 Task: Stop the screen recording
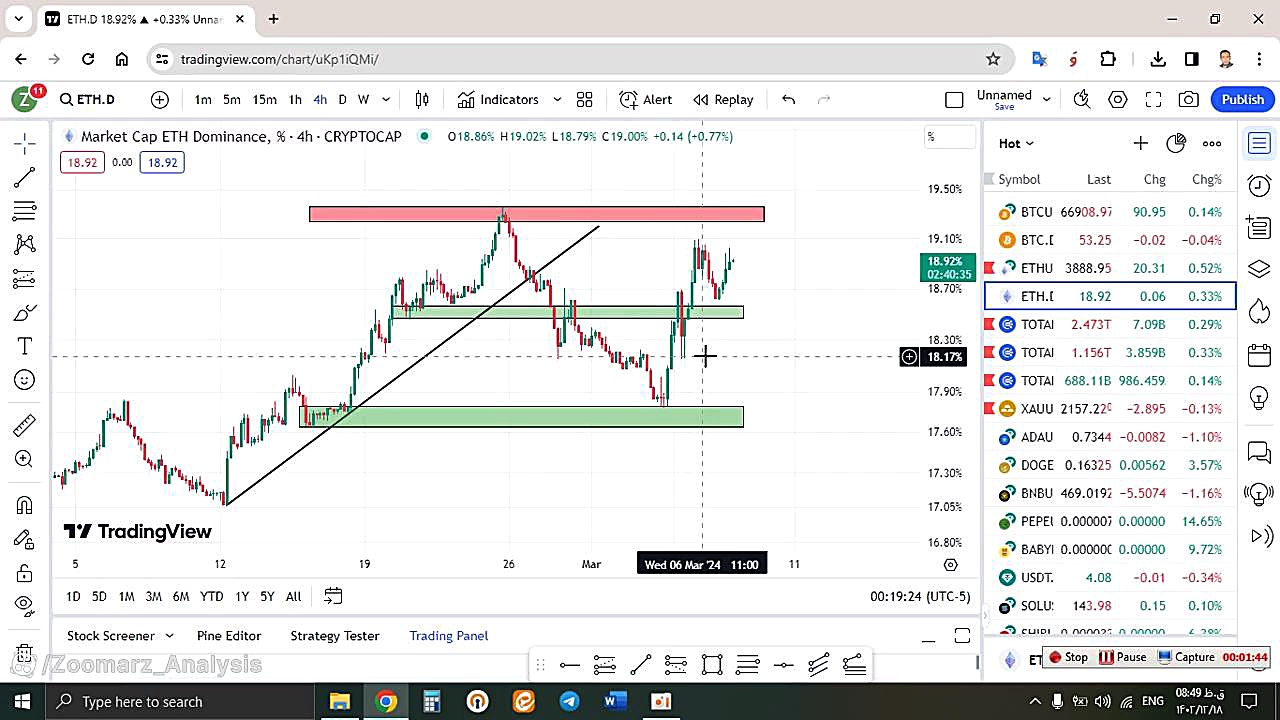tap(1067, 657)
